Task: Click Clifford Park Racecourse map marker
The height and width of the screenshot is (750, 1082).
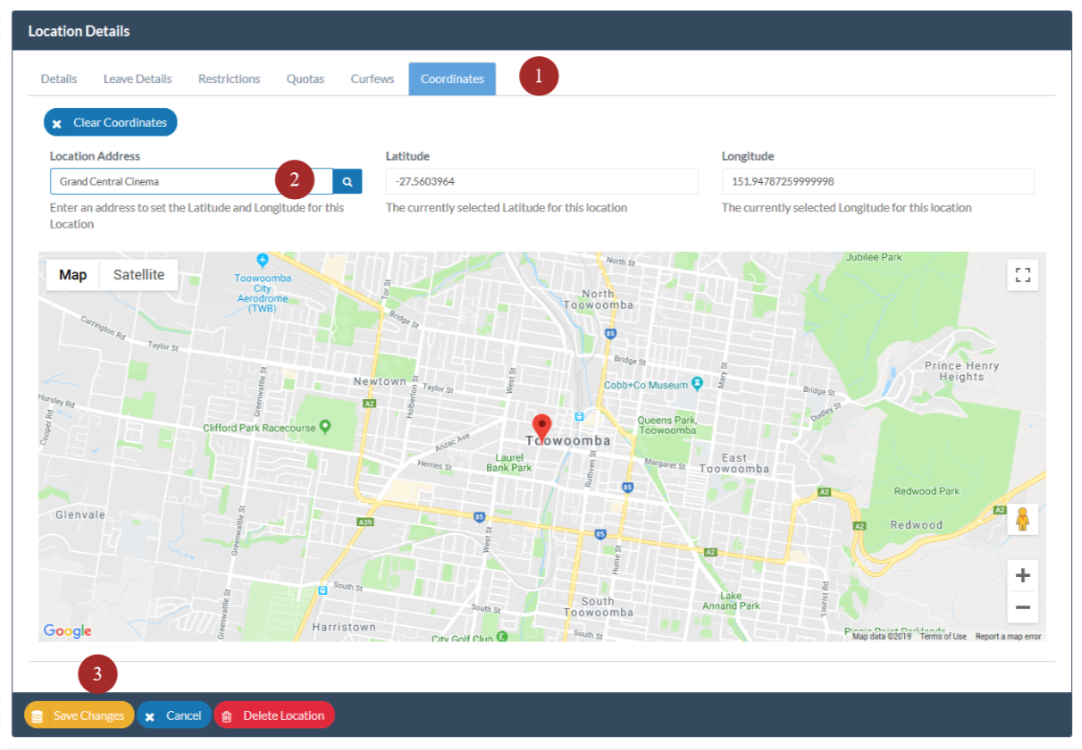Action: click(325, 427)
